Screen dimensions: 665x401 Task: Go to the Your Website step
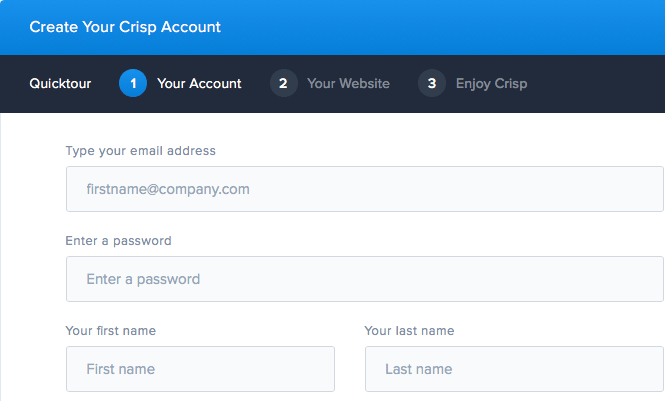tap(348, 84)
